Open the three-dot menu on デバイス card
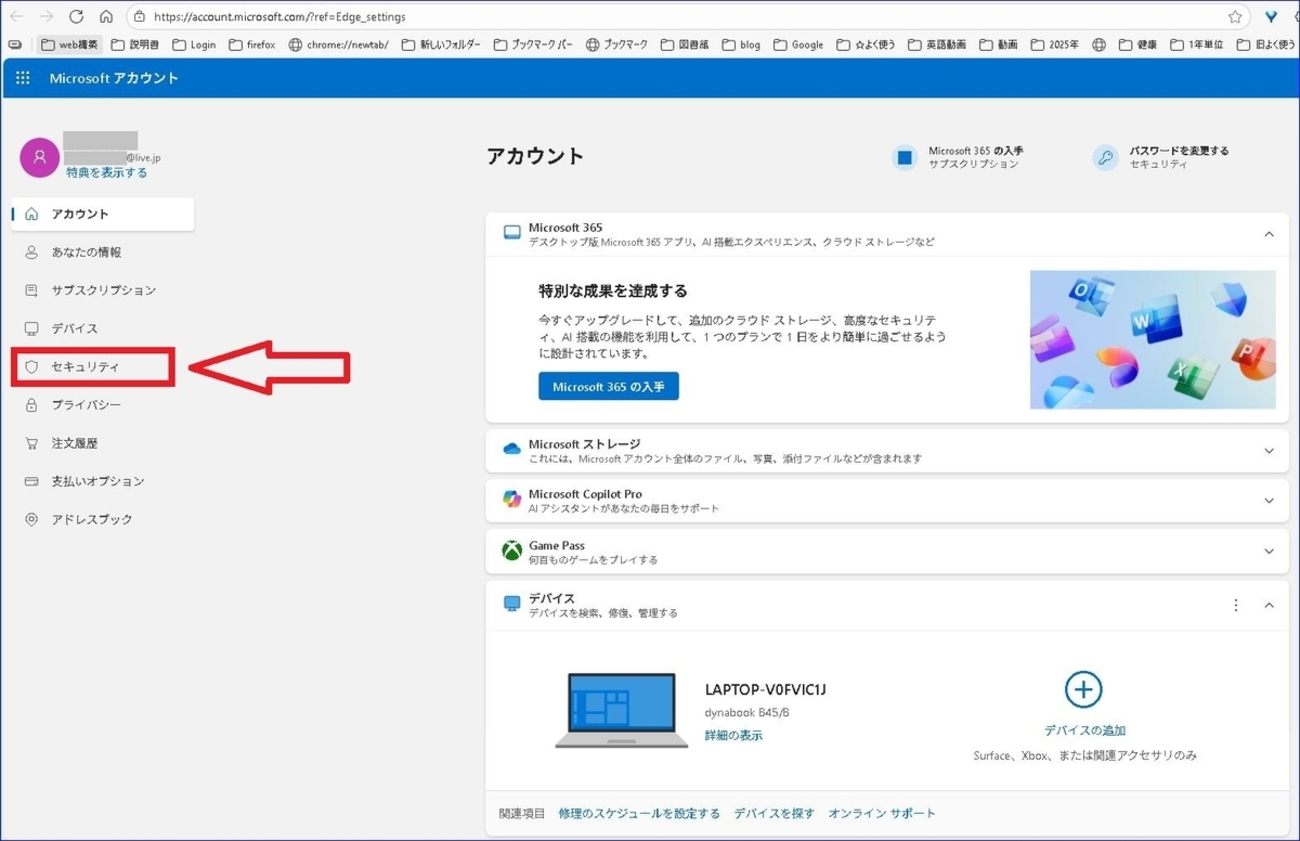Viewport: 1300px width, 841px height. pos(1235,604)
